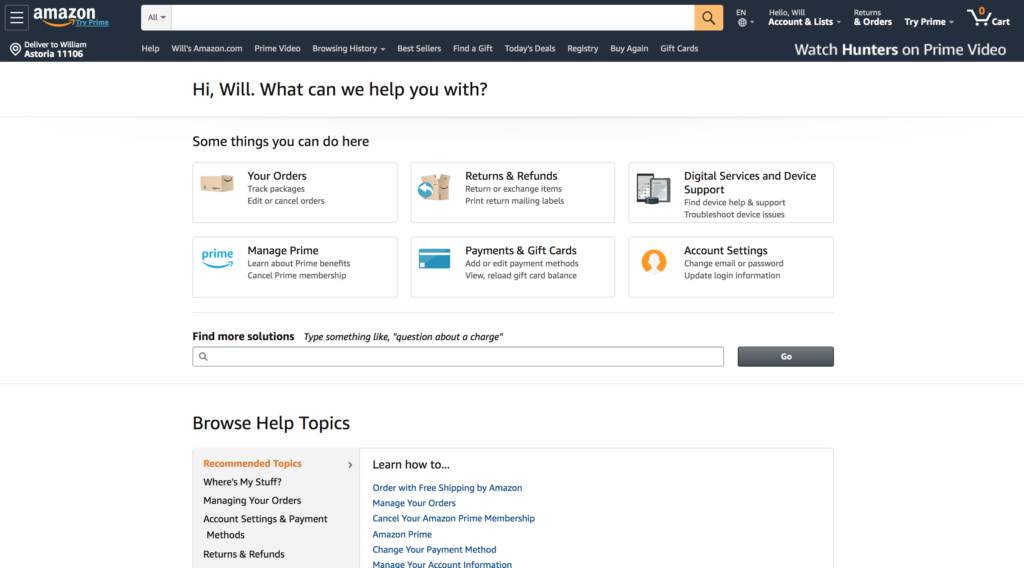Click the Account Settings profile icon
This screenshot has width=1024, height=568.
(x=654, y=261)
